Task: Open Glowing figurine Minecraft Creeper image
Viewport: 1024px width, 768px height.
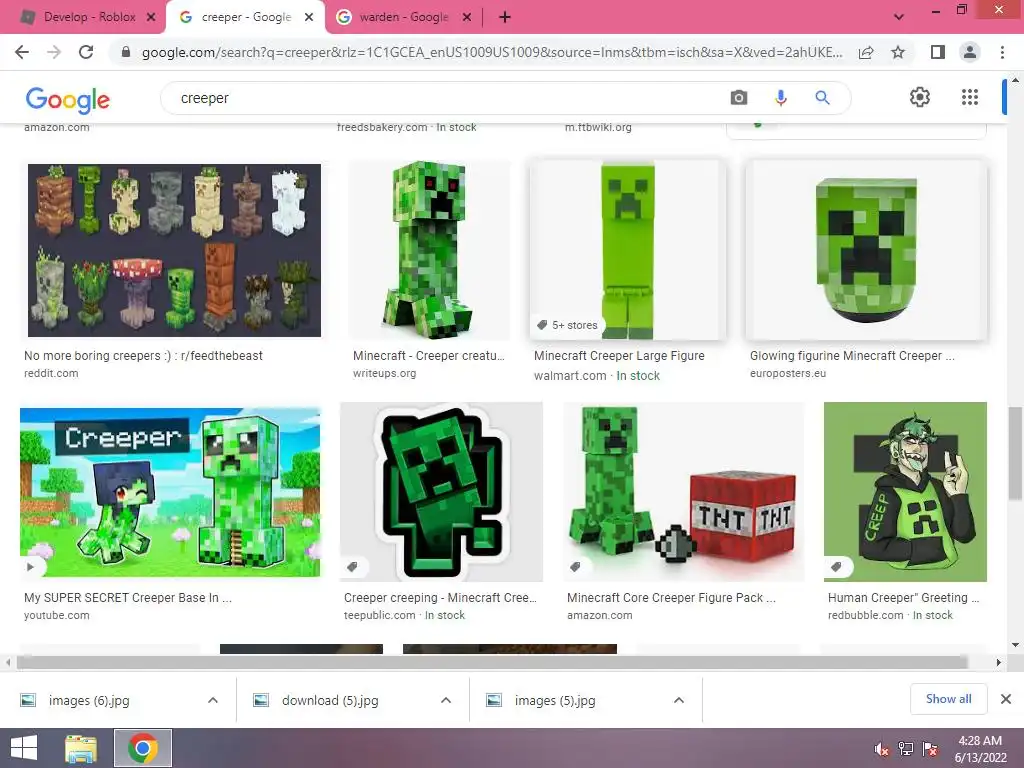Action: [x=867, y=251]
